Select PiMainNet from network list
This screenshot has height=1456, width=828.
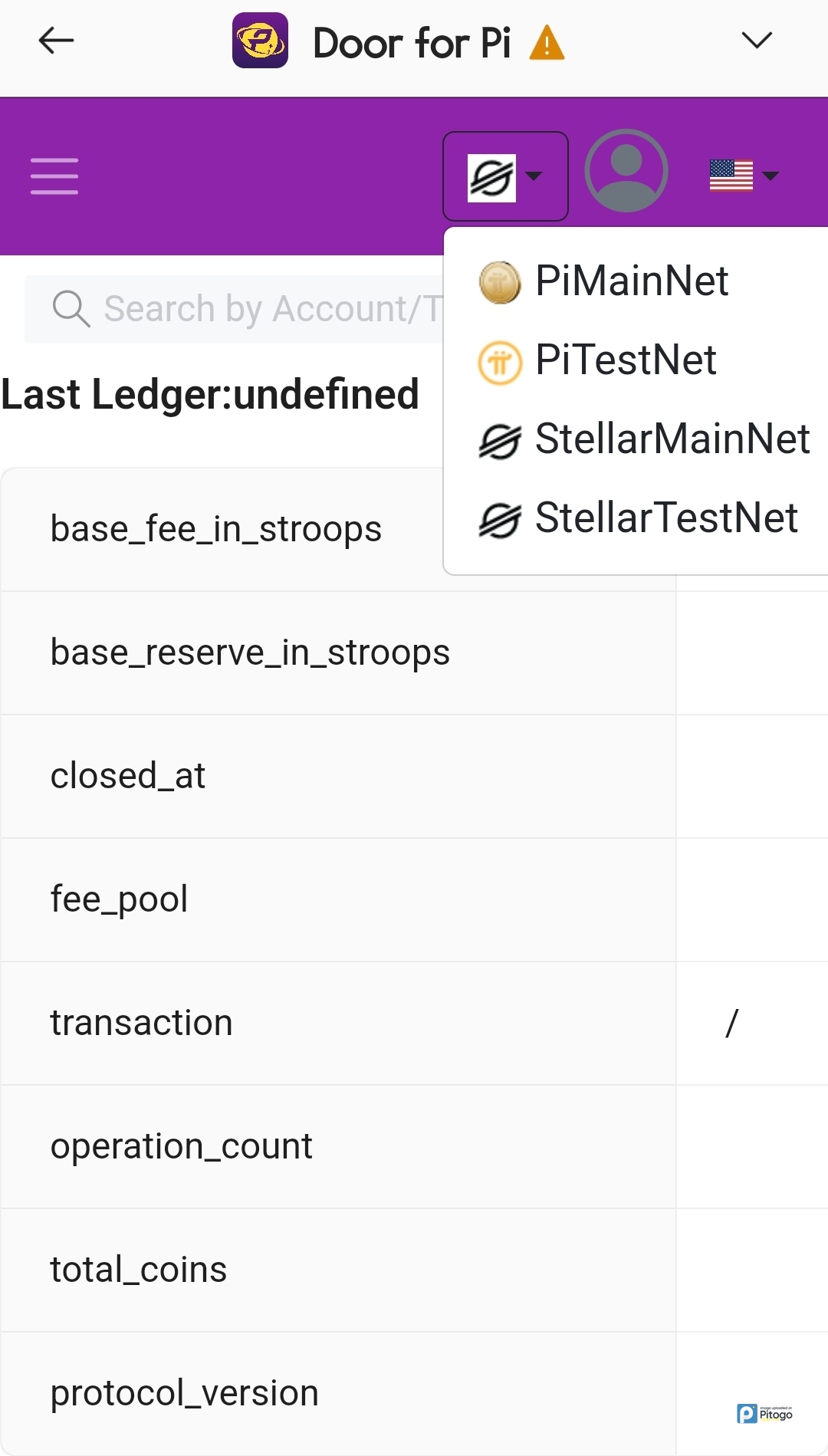tap(631, 281)
